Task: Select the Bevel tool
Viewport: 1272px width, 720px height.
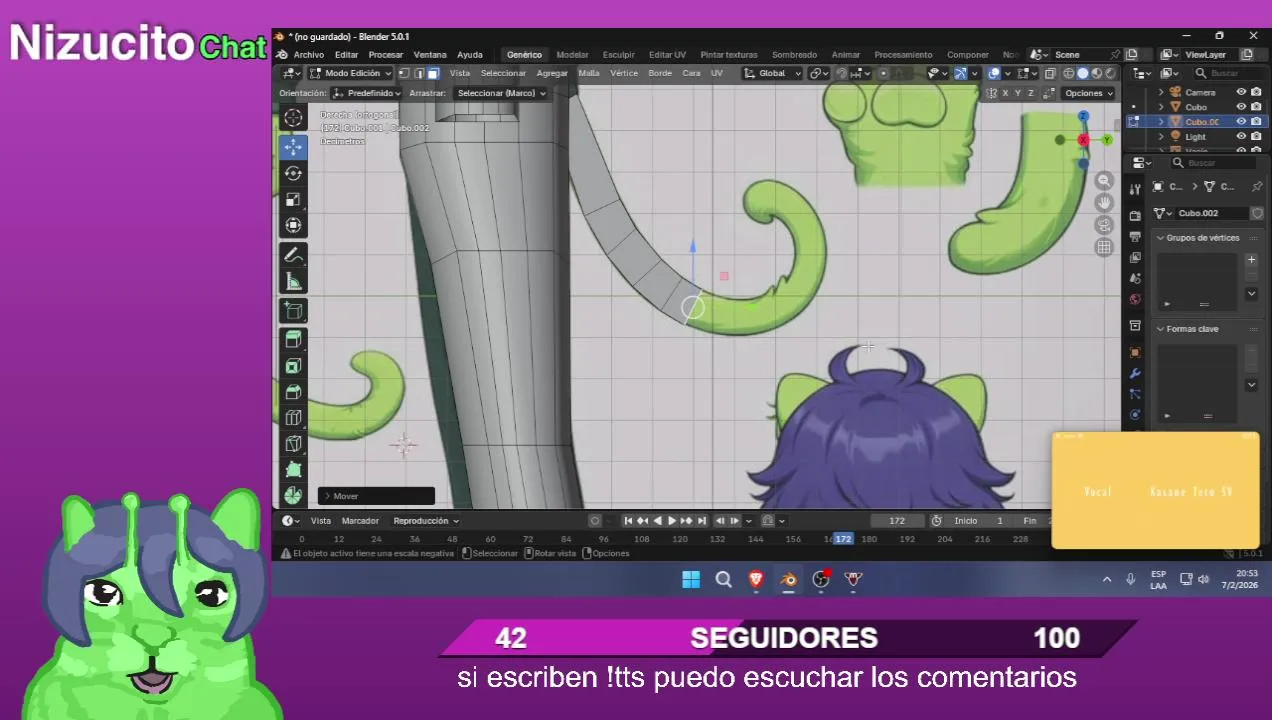Action: (x=293, y=392)
